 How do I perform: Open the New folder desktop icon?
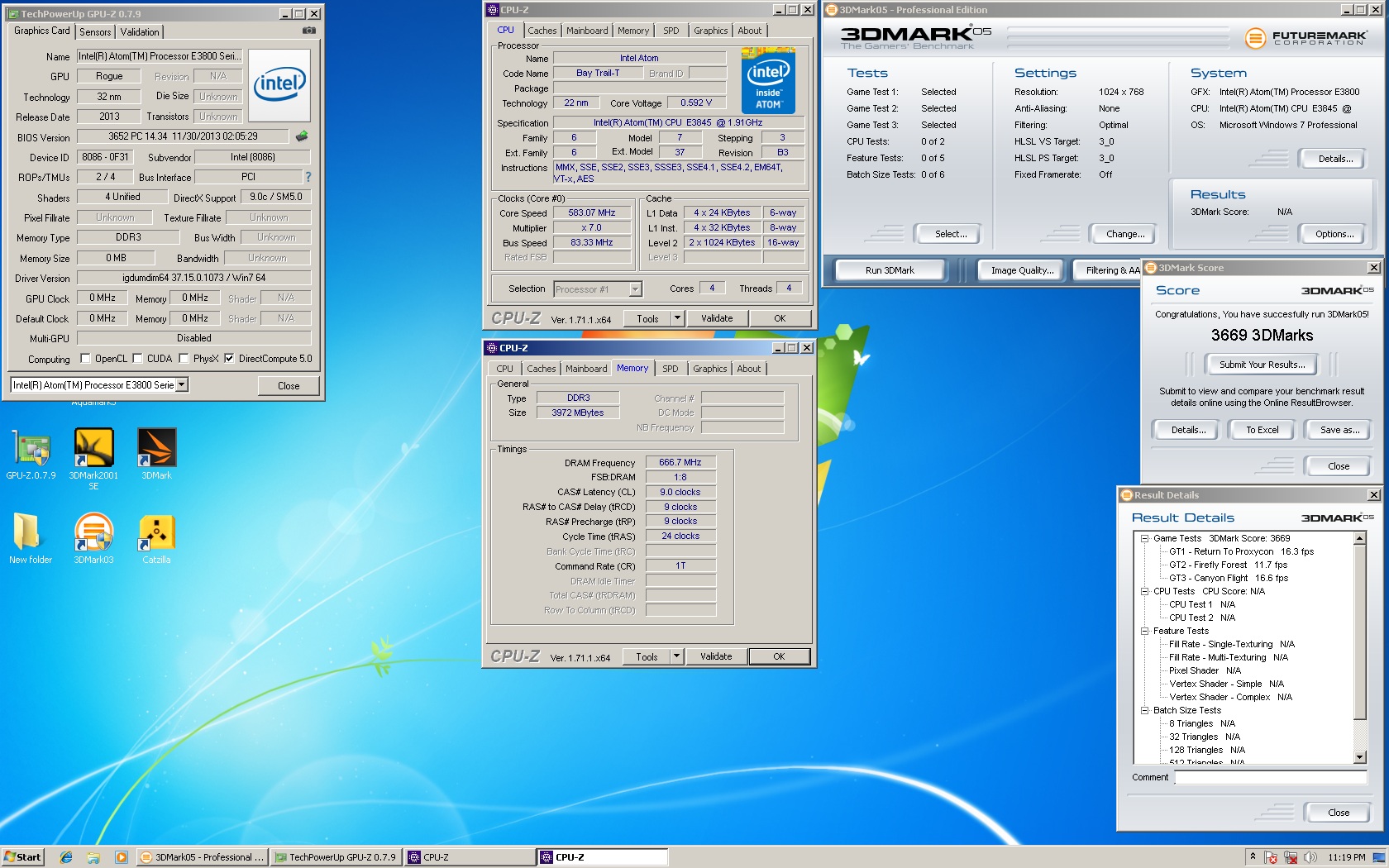pos(30,537)
